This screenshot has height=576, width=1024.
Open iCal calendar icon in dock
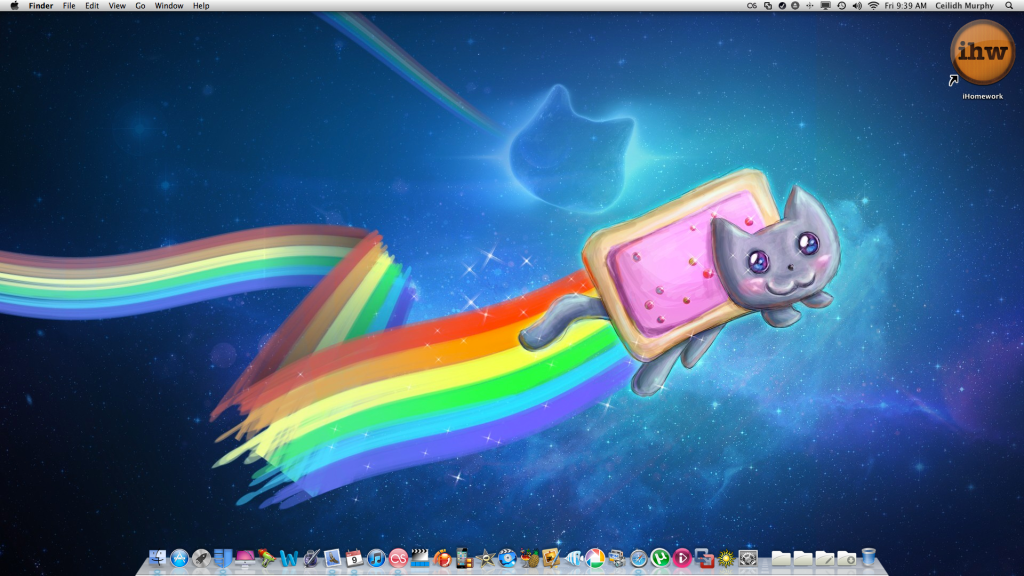click(x=354, y=558)
